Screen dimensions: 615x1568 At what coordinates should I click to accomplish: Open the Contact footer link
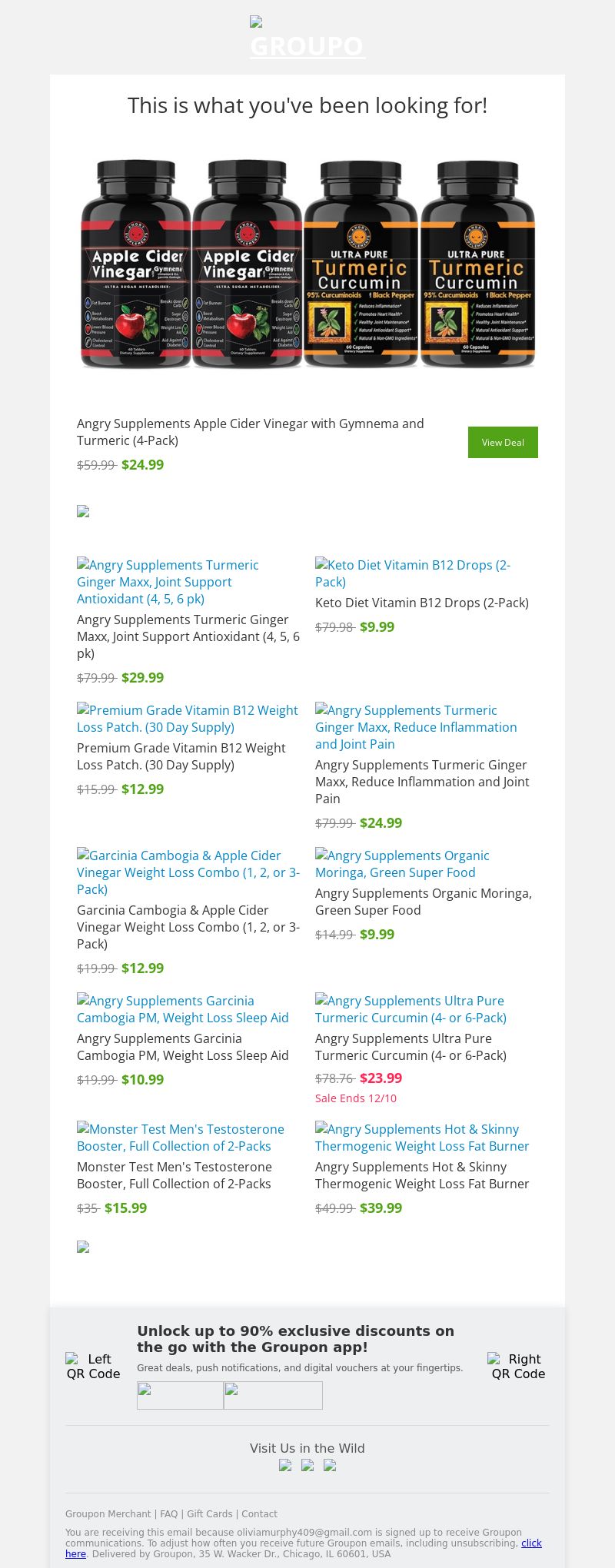click(x=259, y=1513)
